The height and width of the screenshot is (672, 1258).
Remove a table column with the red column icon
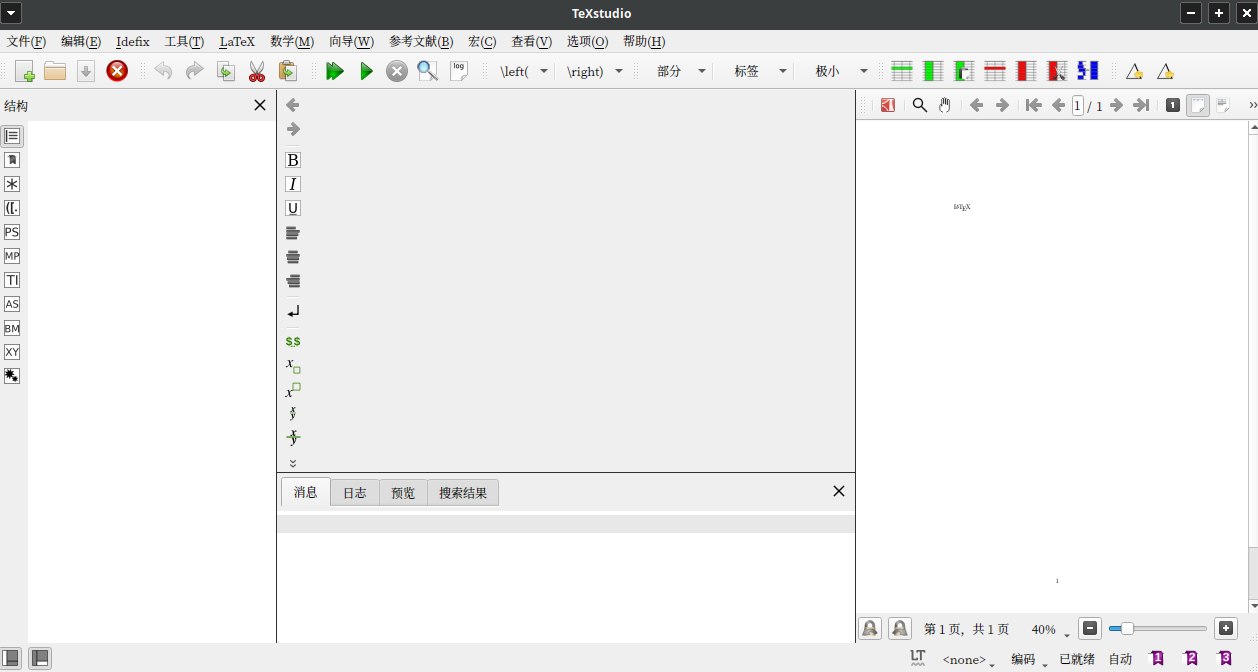(x=1025, y=70)
